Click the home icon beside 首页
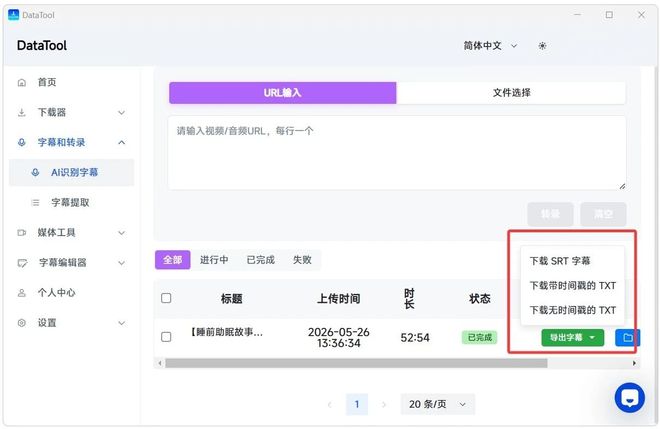This screenshot has width=660, height=429. point(22,83)
